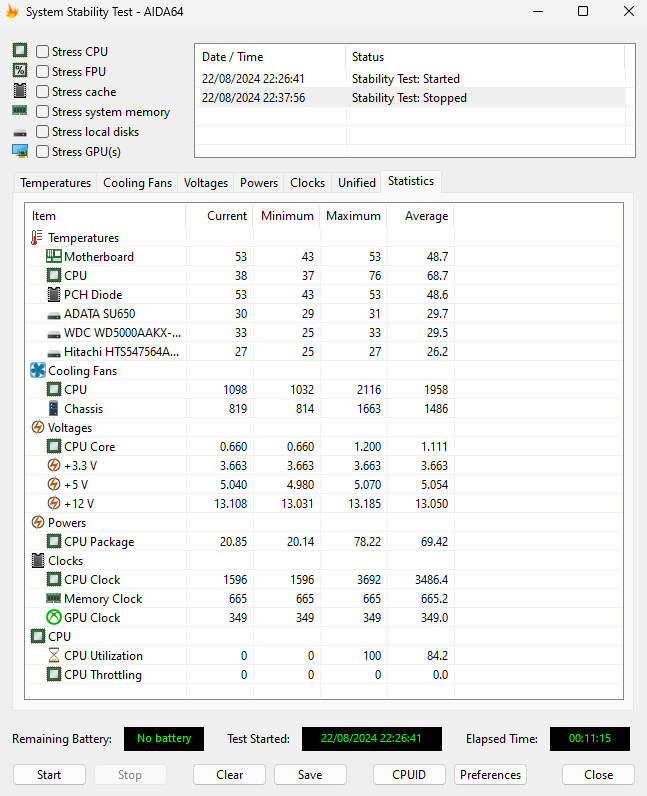
Task: Open the Voltages tab
Action: pos(206,183)
